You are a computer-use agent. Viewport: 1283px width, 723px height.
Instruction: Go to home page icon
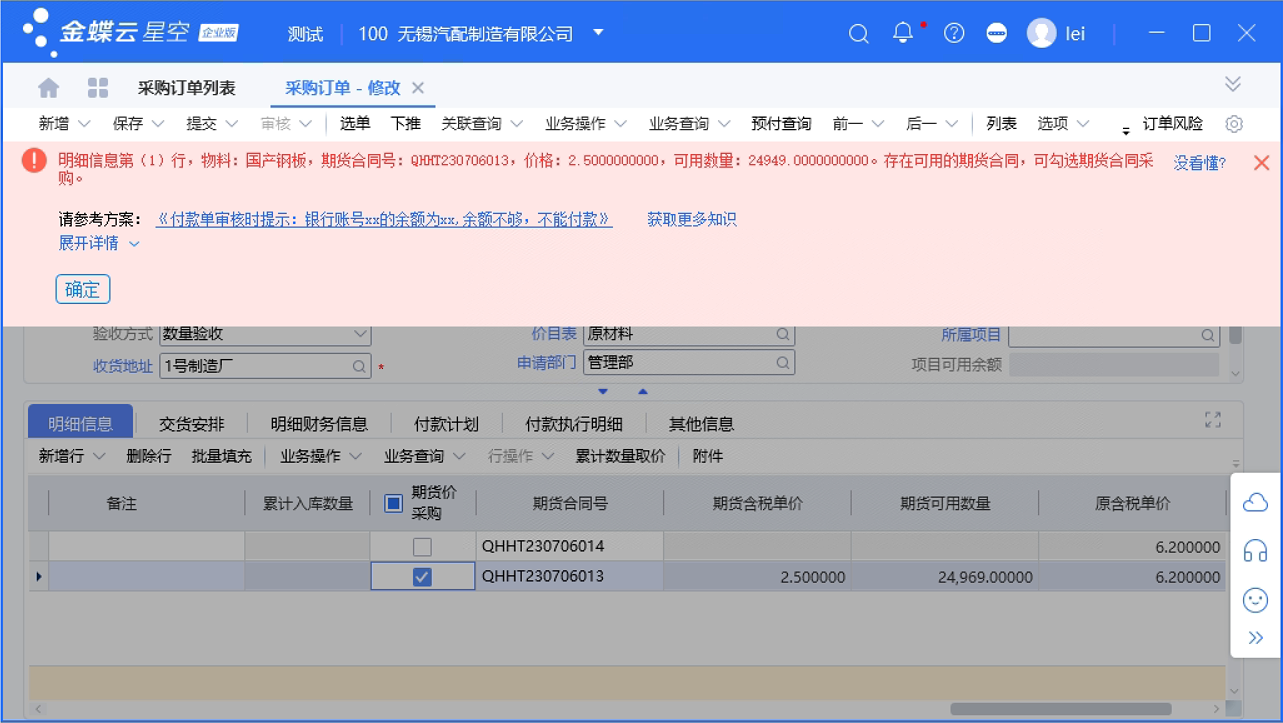[x=48, y=88]
